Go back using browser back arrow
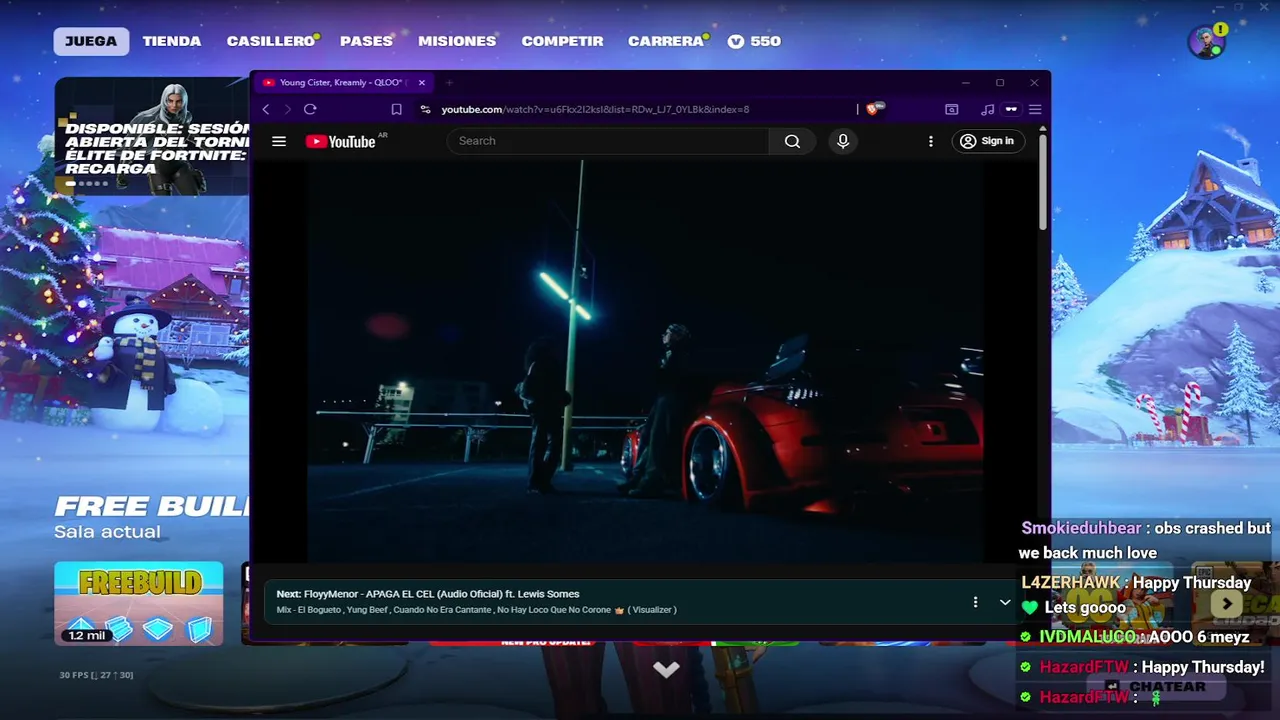This screenshot has width=1280, height=720. tap(266, 109)
